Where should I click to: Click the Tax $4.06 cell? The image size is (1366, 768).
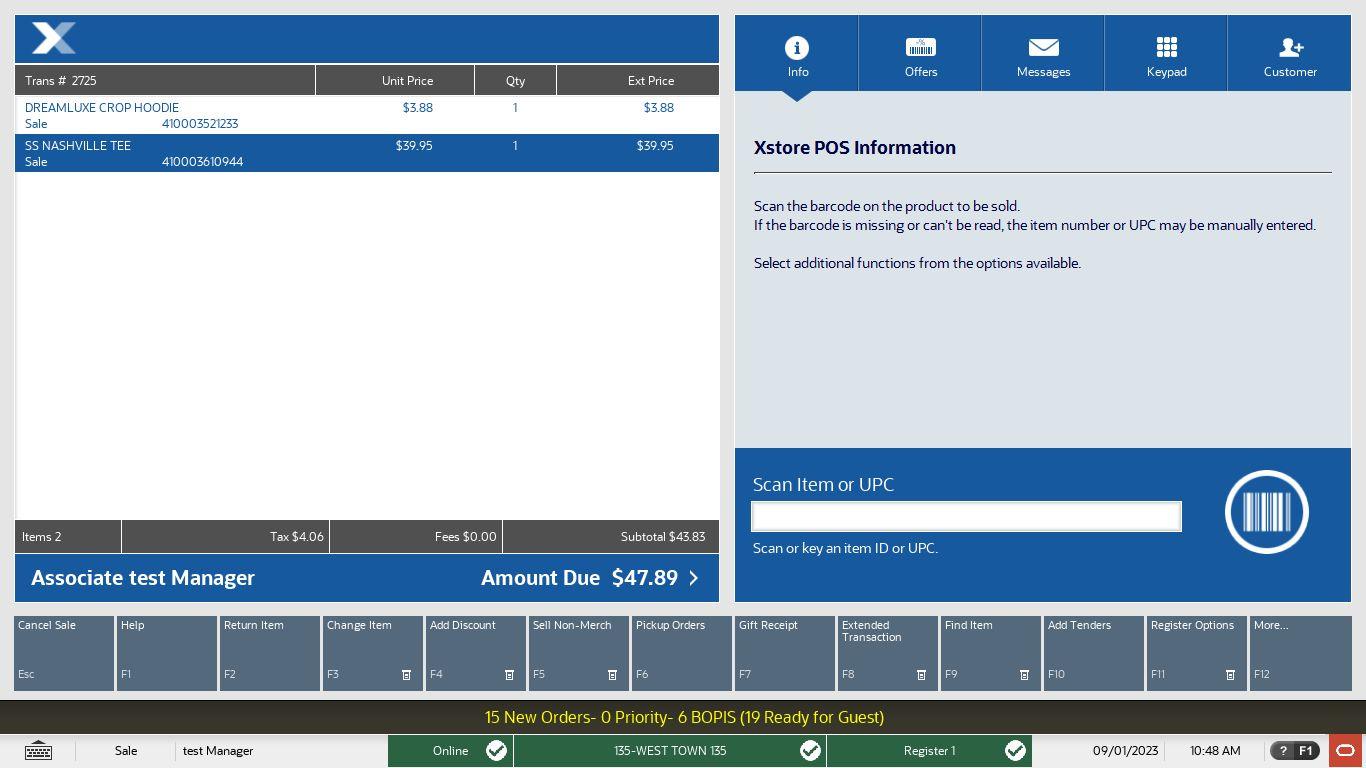click(x=225, y=537)
